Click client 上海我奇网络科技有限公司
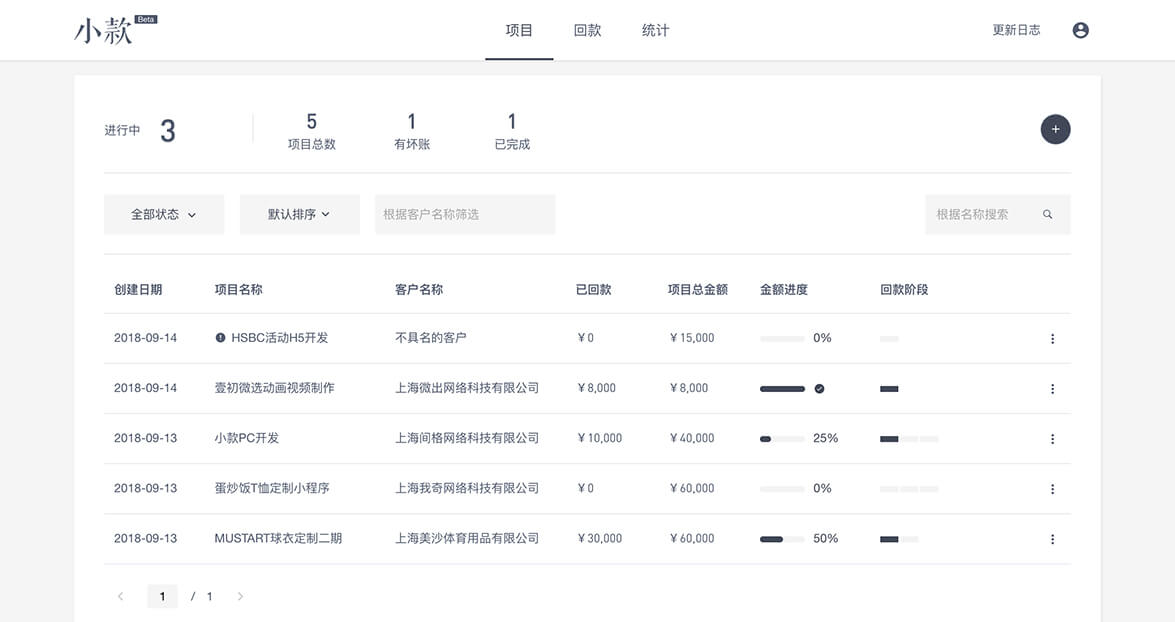1175x622 pixels. tap(467, 489)
